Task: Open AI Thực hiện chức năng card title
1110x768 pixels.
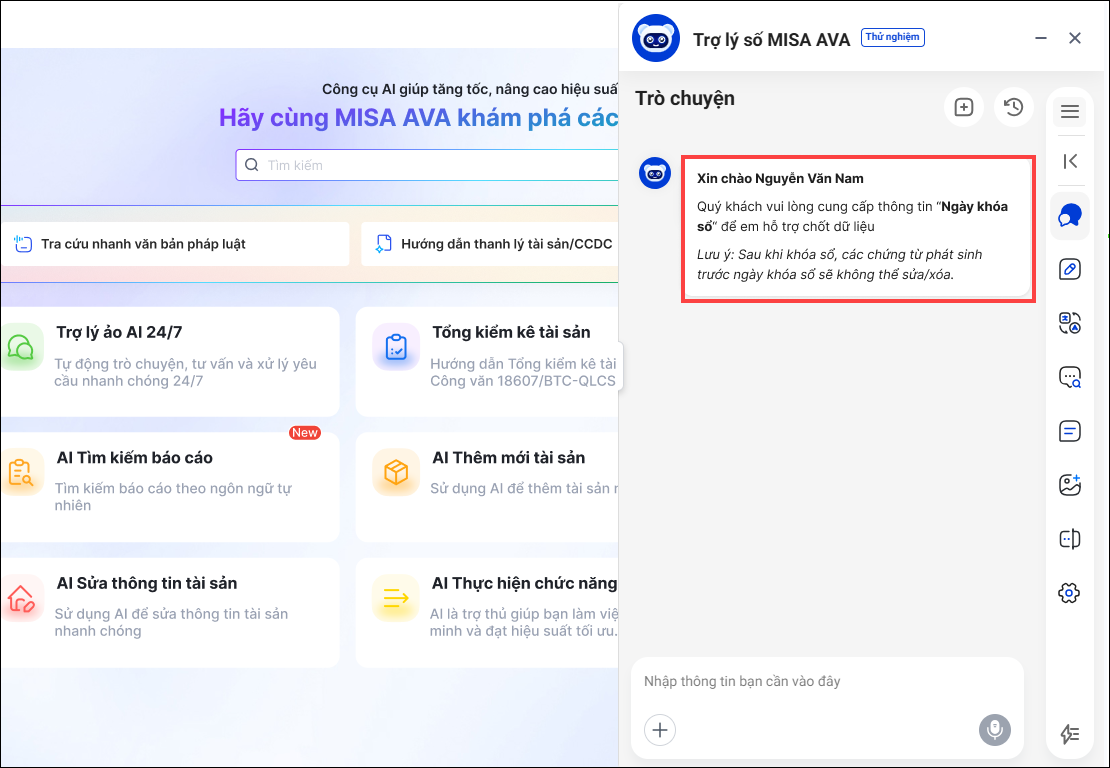Action: 525,583
